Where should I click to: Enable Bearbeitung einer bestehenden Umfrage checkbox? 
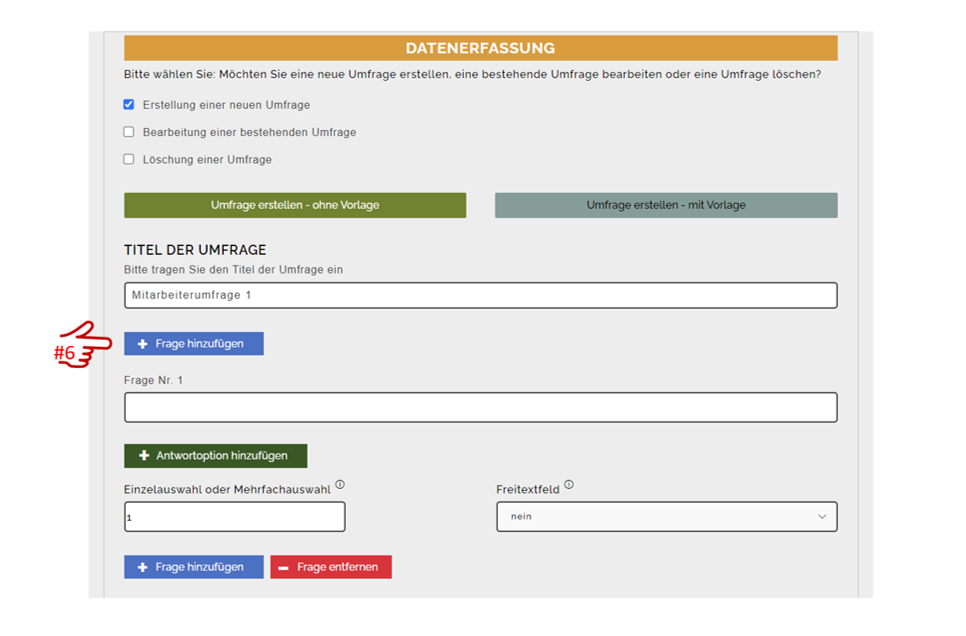point(129,132)
